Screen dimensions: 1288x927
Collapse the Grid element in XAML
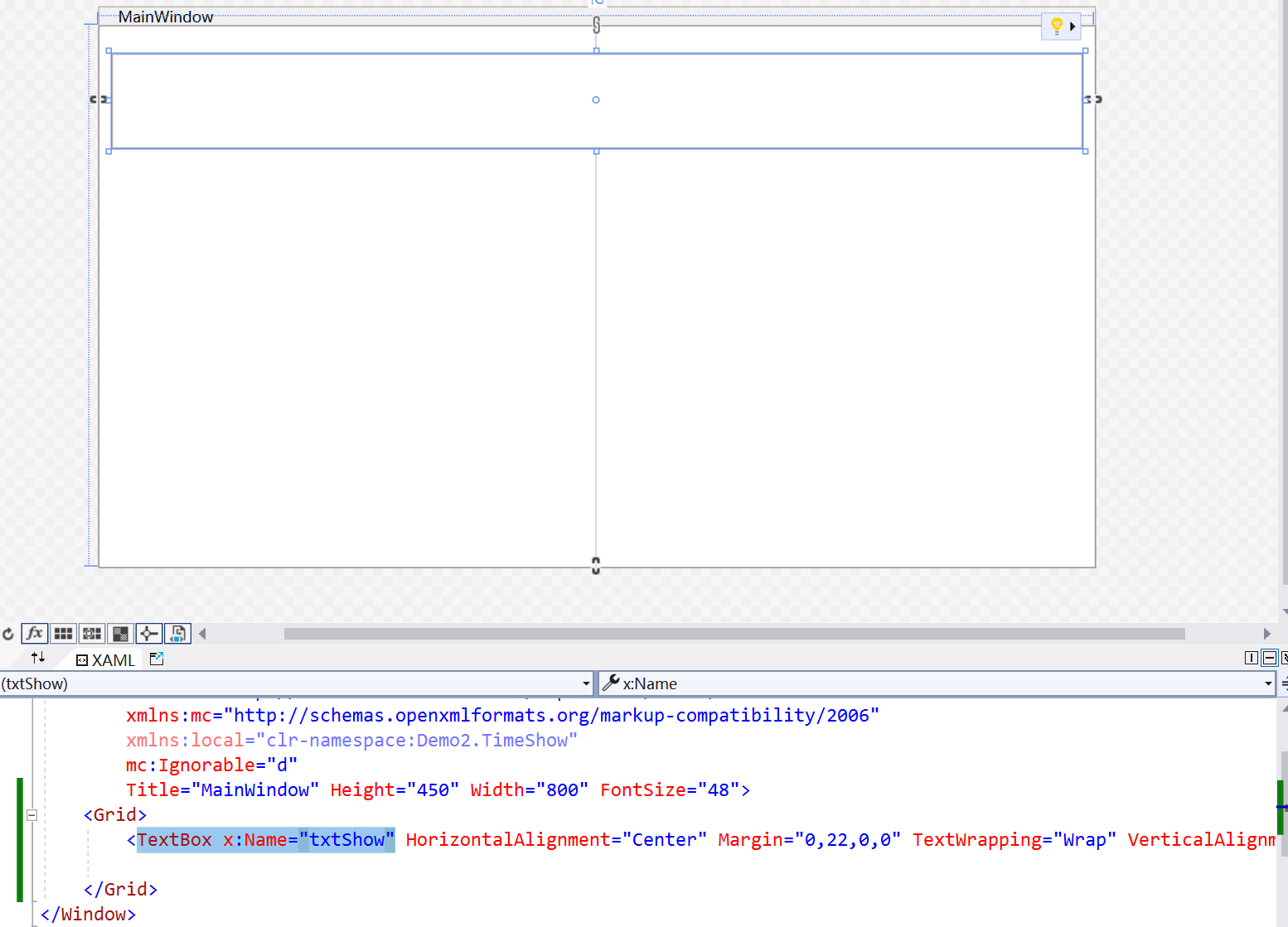(31, 815)
